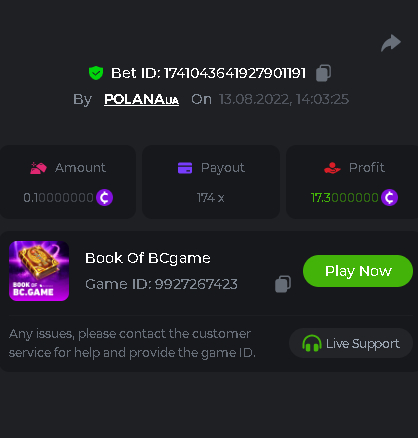Click the purple Payout card icon

pyautogui.click(x=185, y=168)
